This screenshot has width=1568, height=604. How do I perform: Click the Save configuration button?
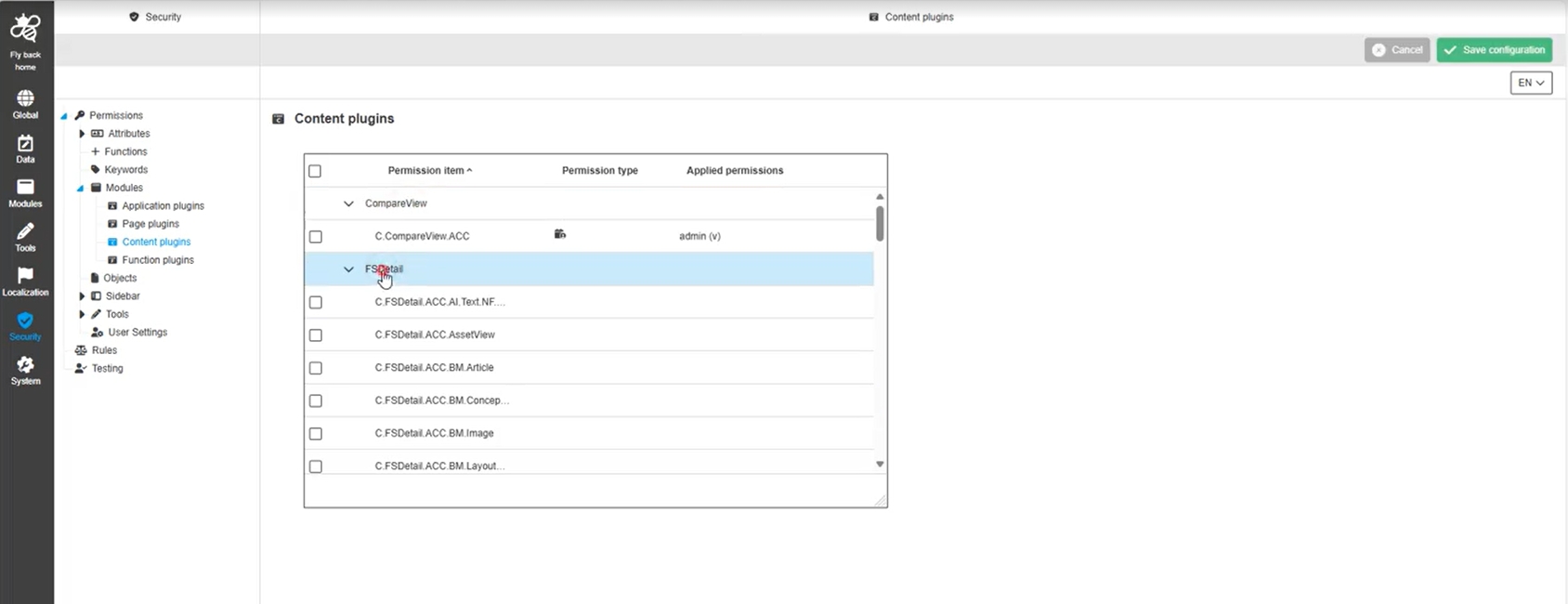point(1494,50)
